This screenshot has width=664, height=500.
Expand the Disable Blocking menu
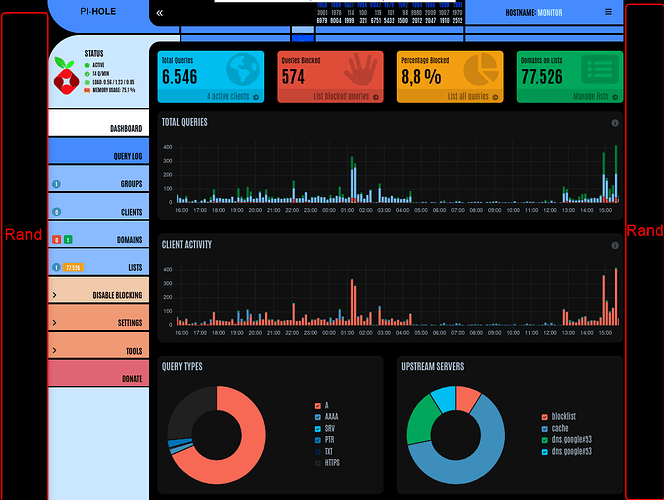coord(99,295)
